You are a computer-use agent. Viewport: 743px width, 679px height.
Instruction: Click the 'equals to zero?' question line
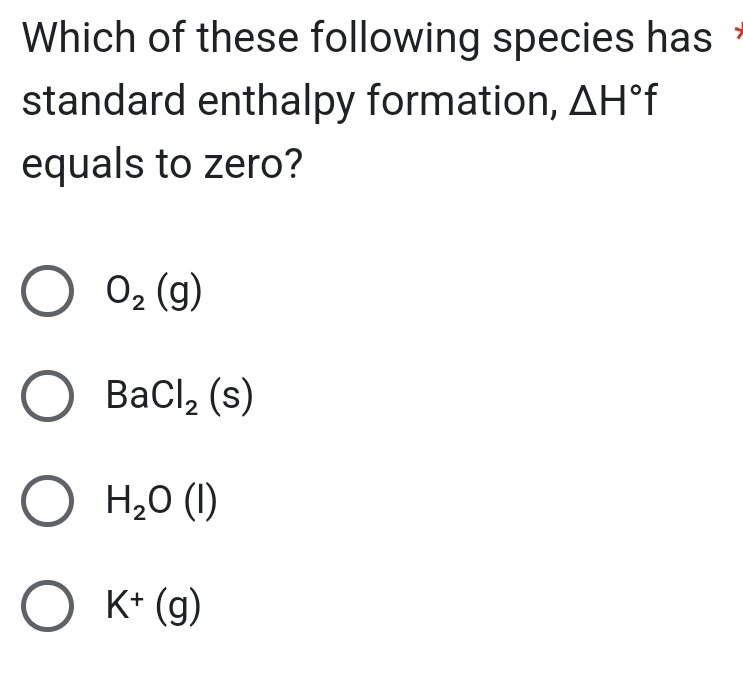pos(161,162)
